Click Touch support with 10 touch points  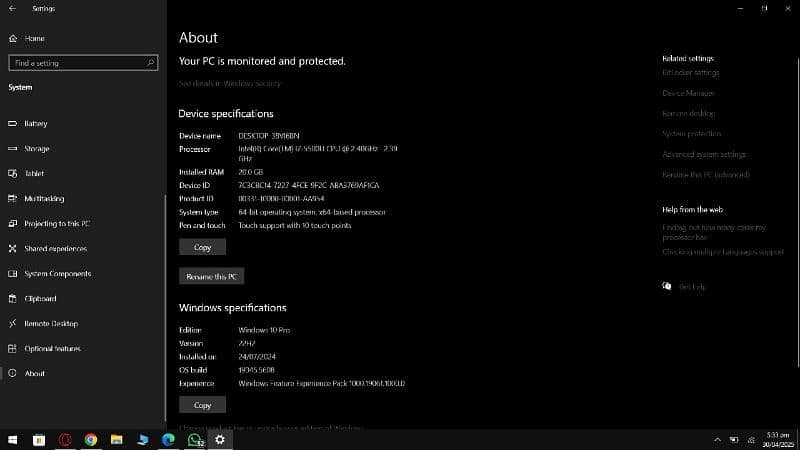pyautogui.click(x=295, y=225)
